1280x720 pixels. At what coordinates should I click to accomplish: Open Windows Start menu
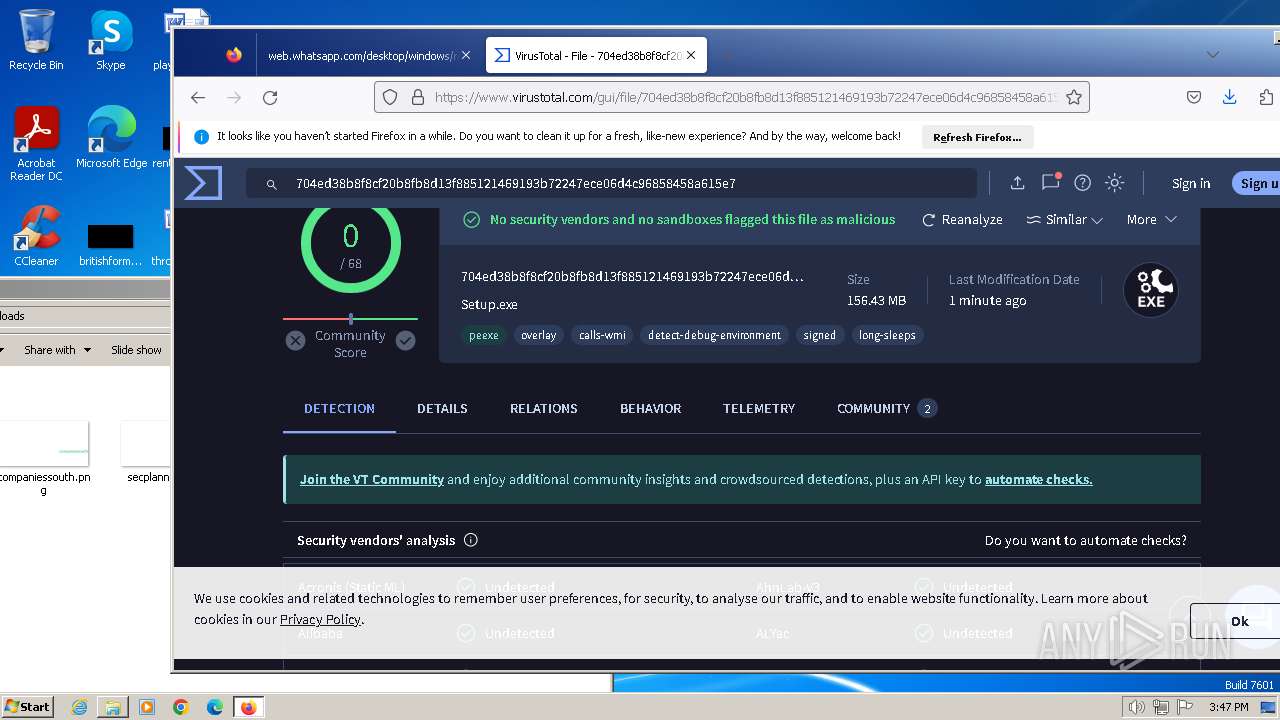pyautogui.click(x=27, y=707)
